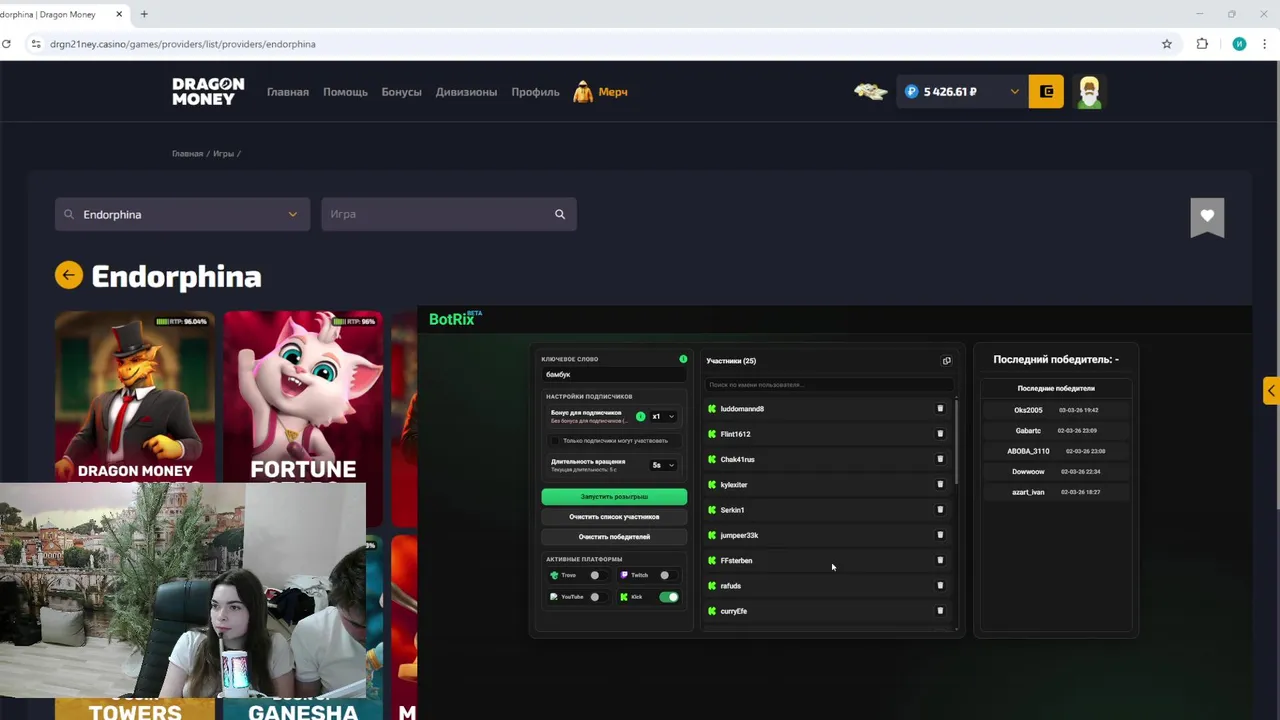
Task: Click the info icon next to subscriber bonus
Action: tap(641, 416)
